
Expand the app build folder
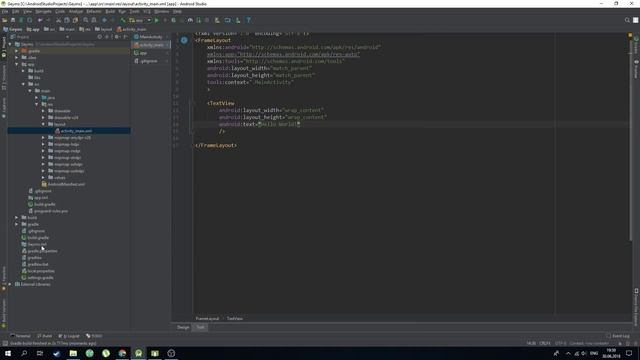(23, 71)
